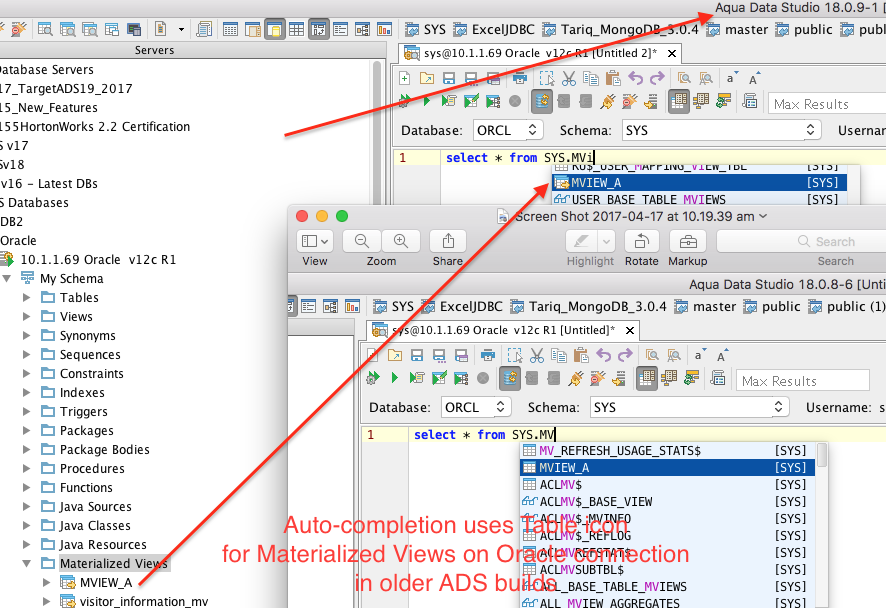This screenshot has height=608, width=886.
Task: Open the Screen Shot title chevron in Preview
Action: click(x=763, y=216)
